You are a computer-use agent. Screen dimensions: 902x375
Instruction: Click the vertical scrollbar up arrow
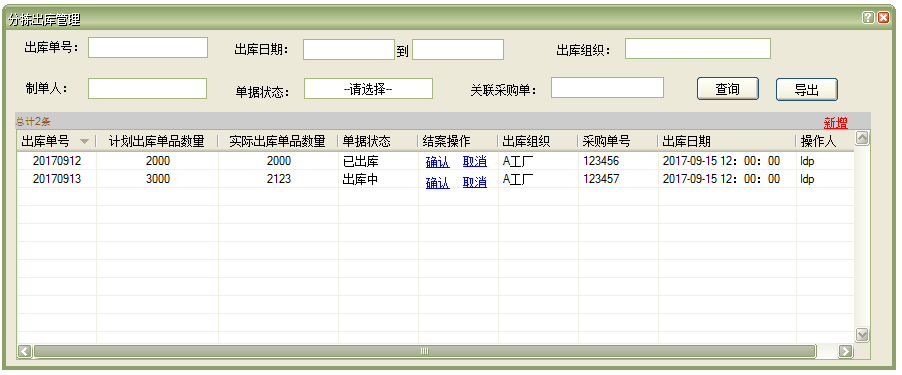pyautogui.click(x=862, y=138)
